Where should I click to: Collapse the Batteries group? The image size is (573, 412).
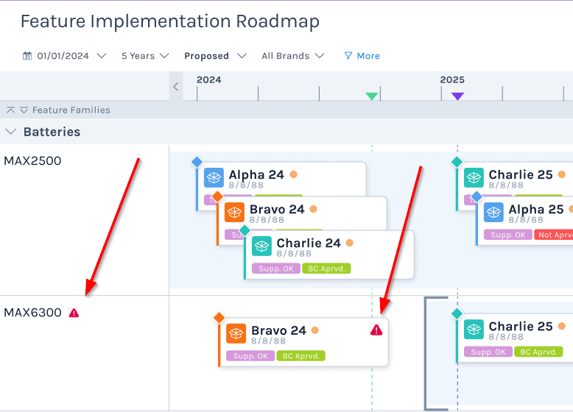coord(11,132)
